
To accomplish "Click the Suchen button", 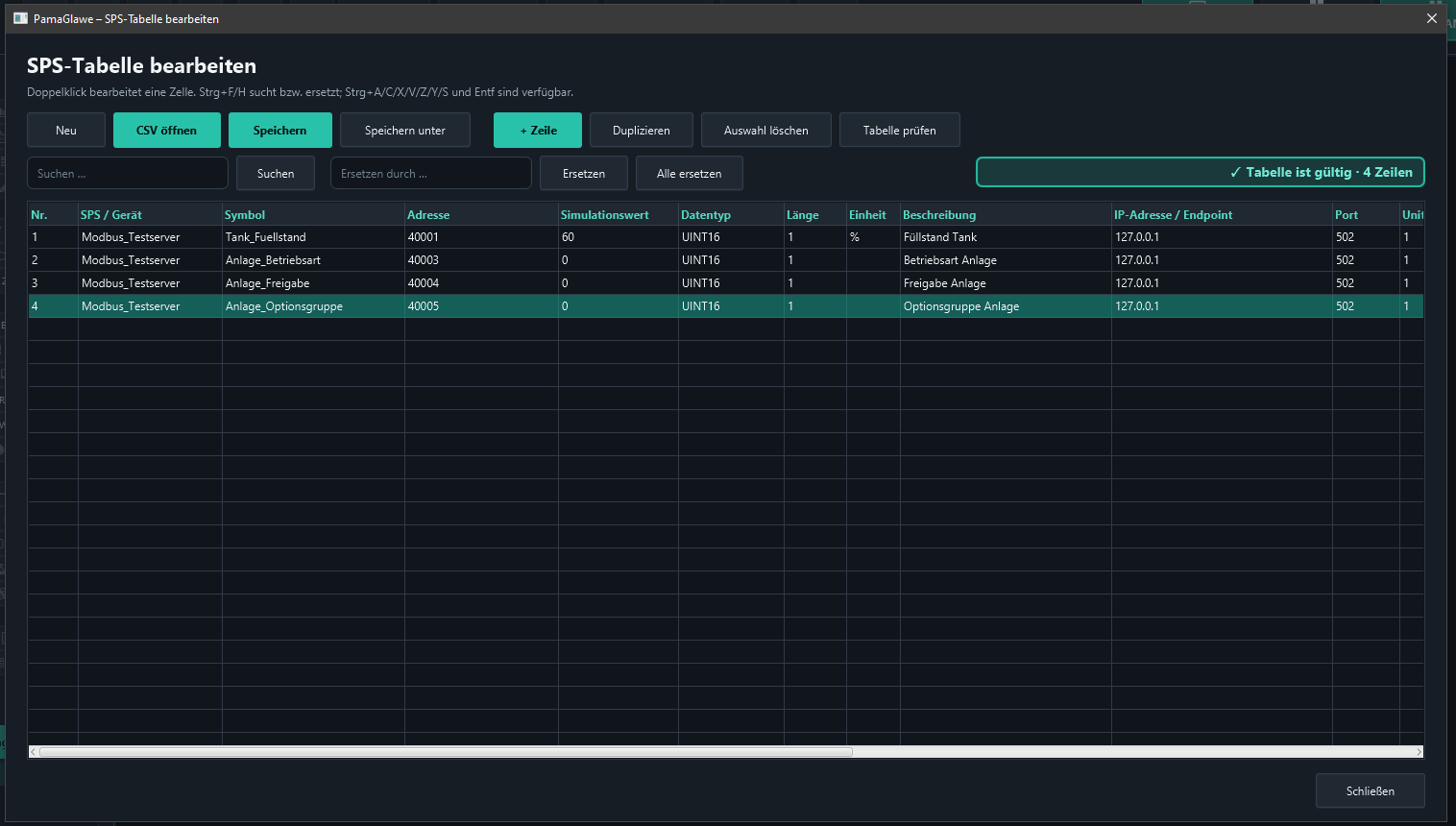I will coord(276,174).
